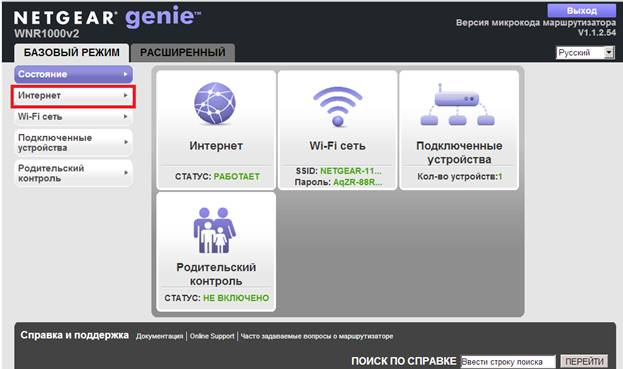Click the НЕ ВКЛЮЧЕНО status text
Viewport: 623px width, 369px height.
click(x=236, y=298)
